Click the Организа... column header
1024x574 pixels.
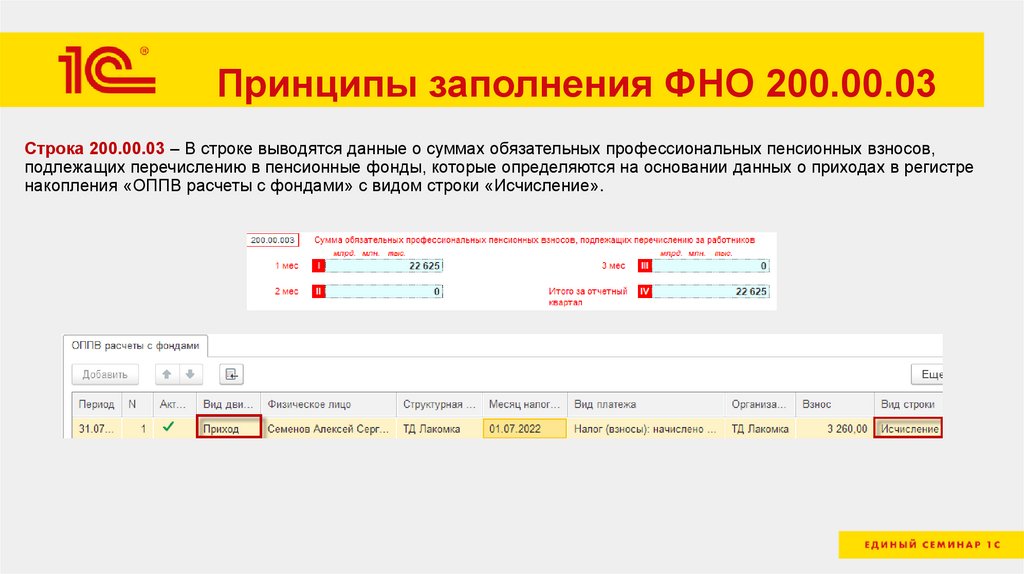pos(760,404)
